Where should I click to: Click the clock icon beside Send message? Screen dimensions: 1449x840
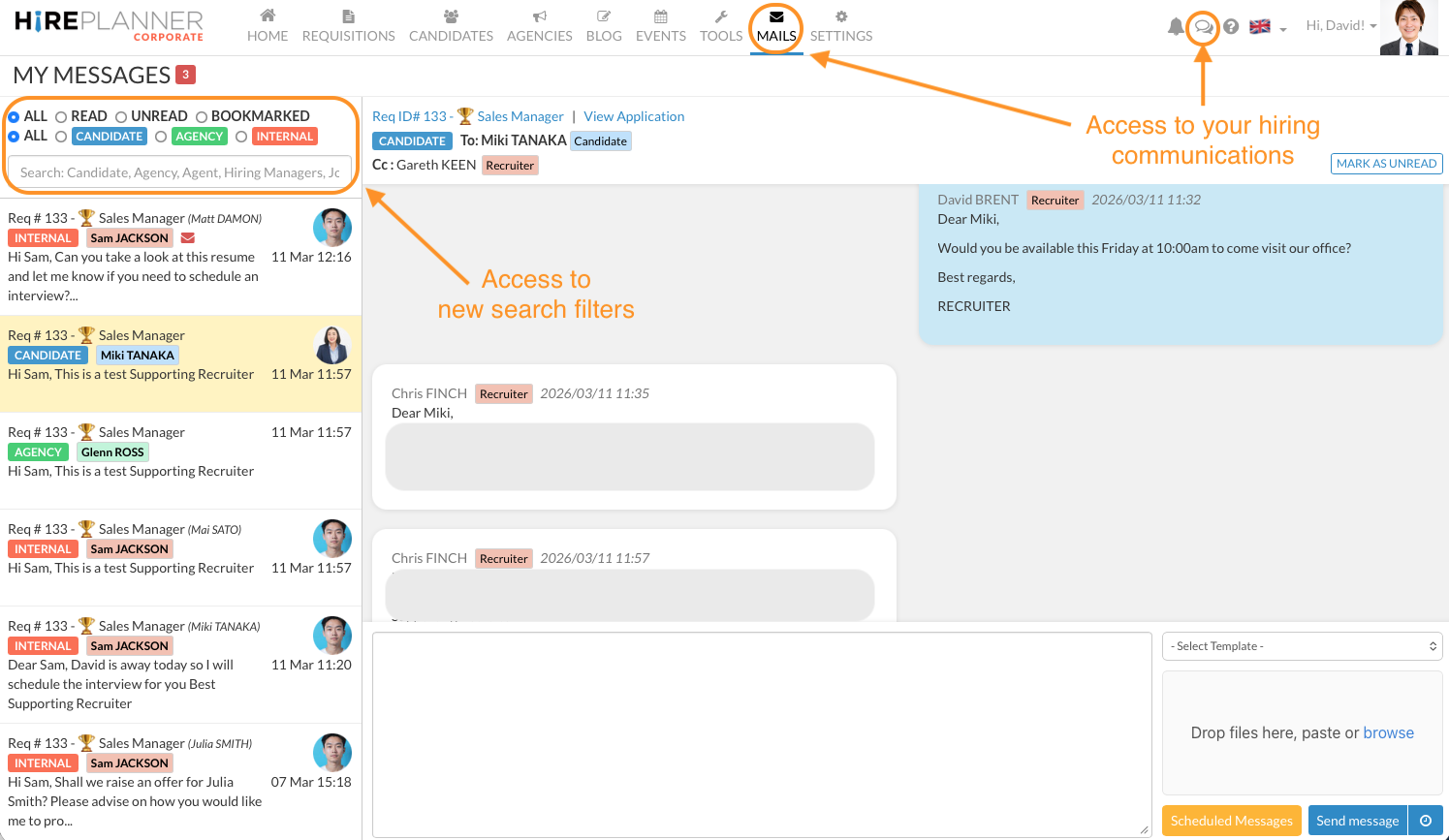(x=1426, y=821)
